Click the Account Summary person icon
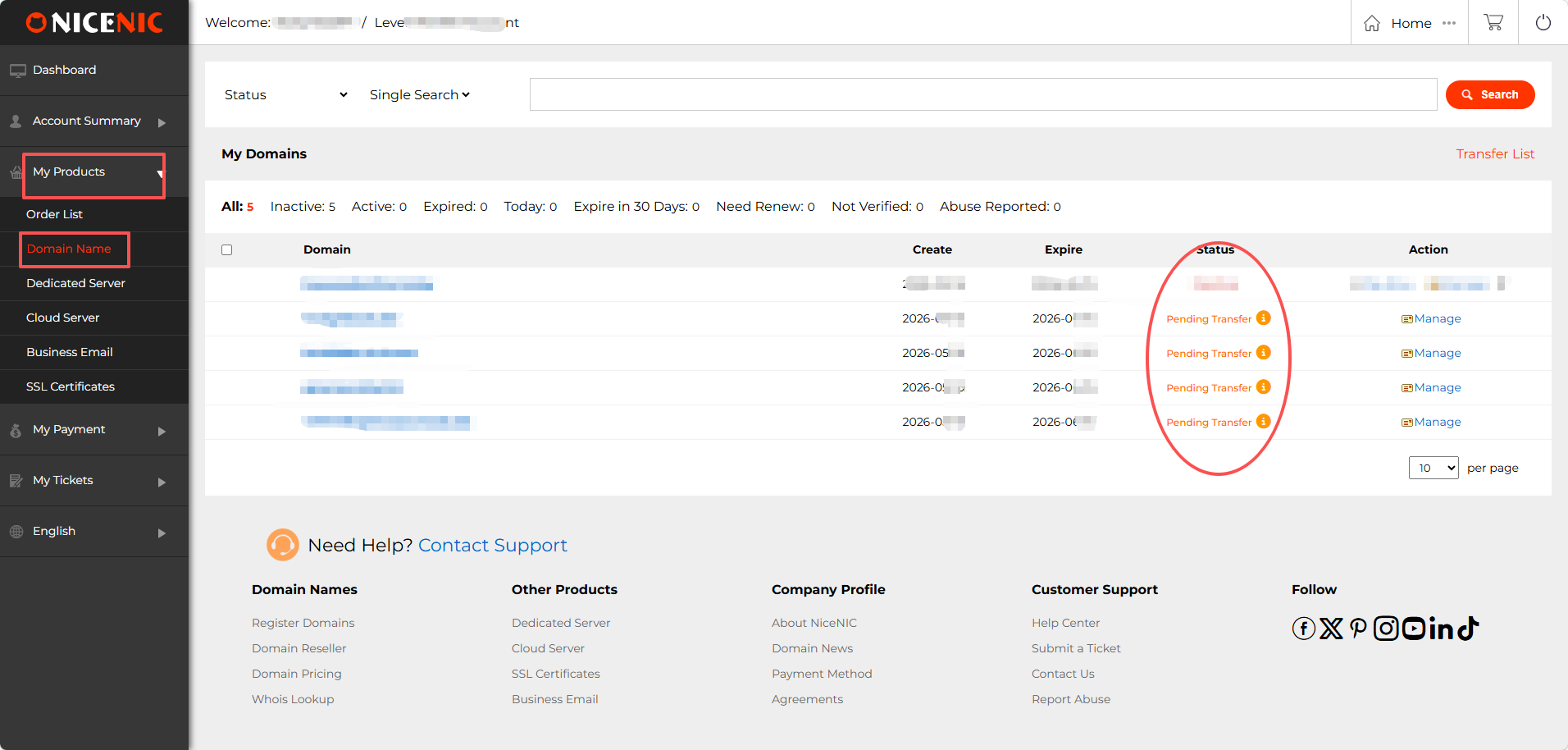Viewport: 1568px width, 750px height. tap(16, 121)
